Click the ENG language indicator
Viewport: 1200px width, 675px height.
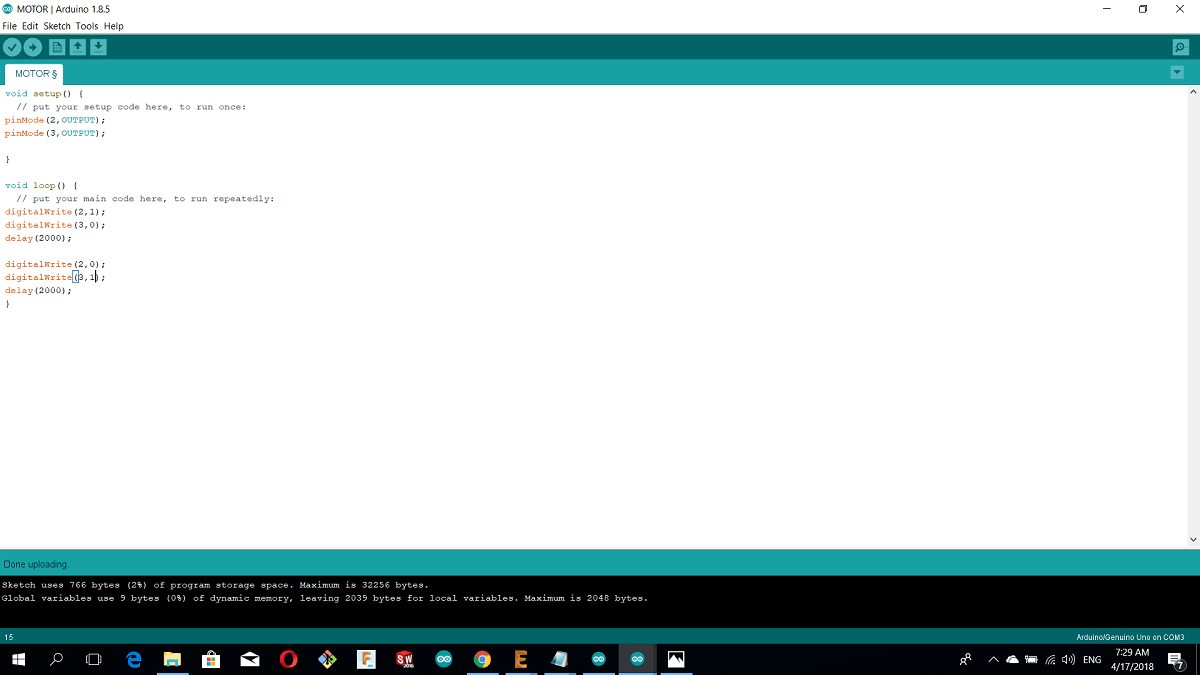[1092, 659]
